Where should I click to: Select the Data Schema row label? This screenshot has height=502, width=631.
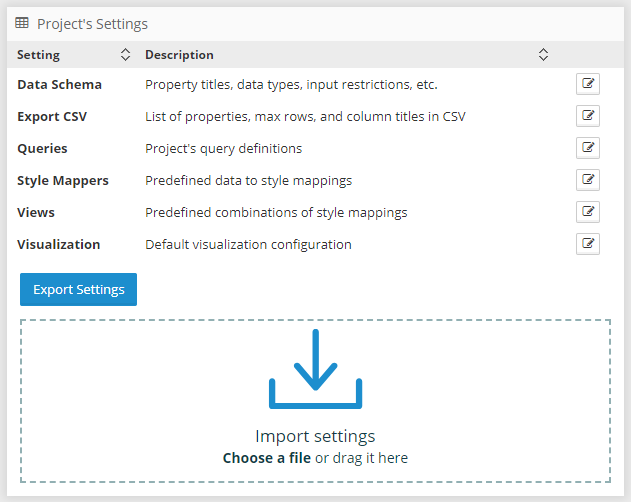pos(59,85)
